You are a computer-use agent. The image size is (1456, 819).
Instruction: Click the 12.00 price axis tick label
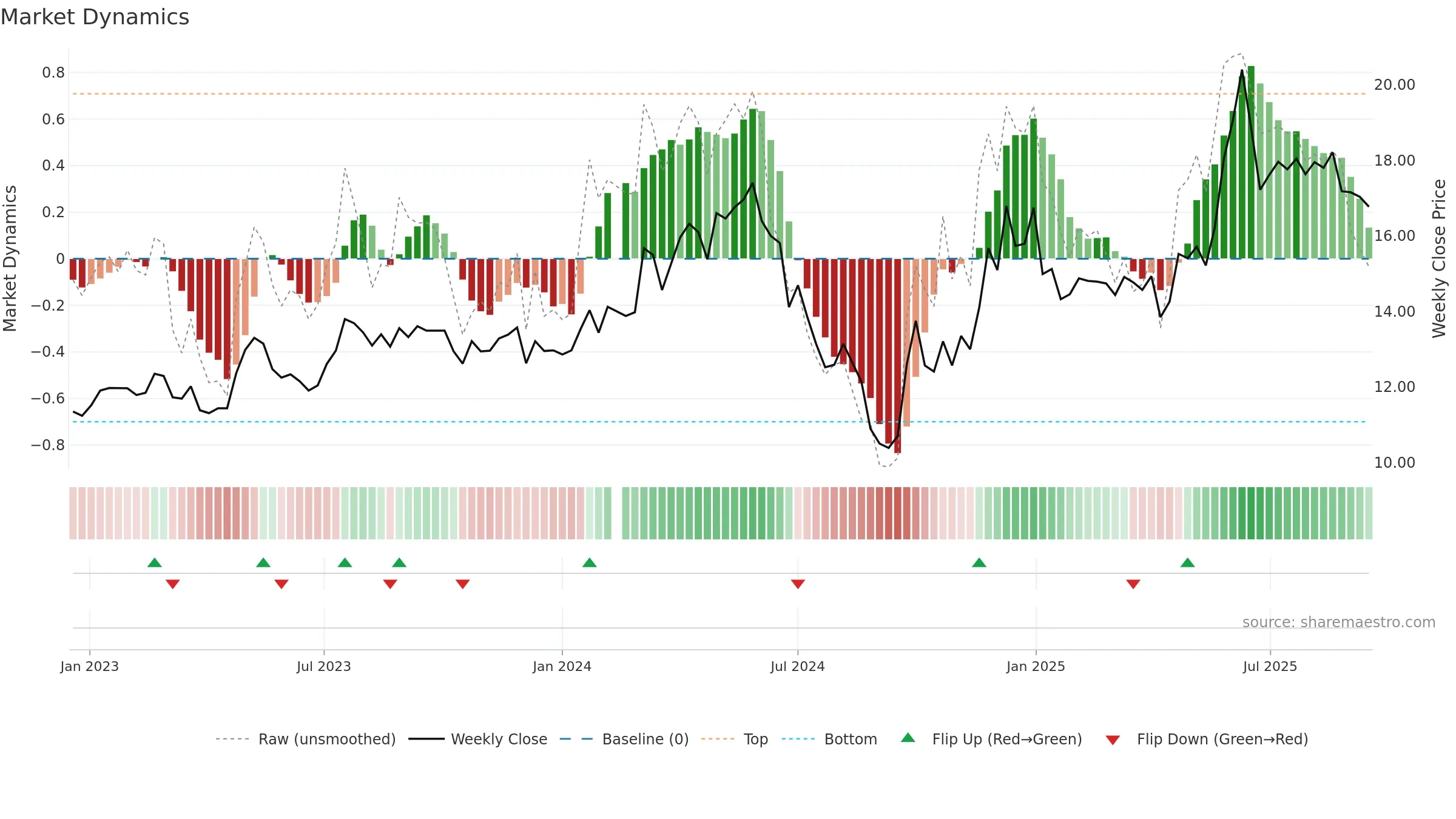1395,387
